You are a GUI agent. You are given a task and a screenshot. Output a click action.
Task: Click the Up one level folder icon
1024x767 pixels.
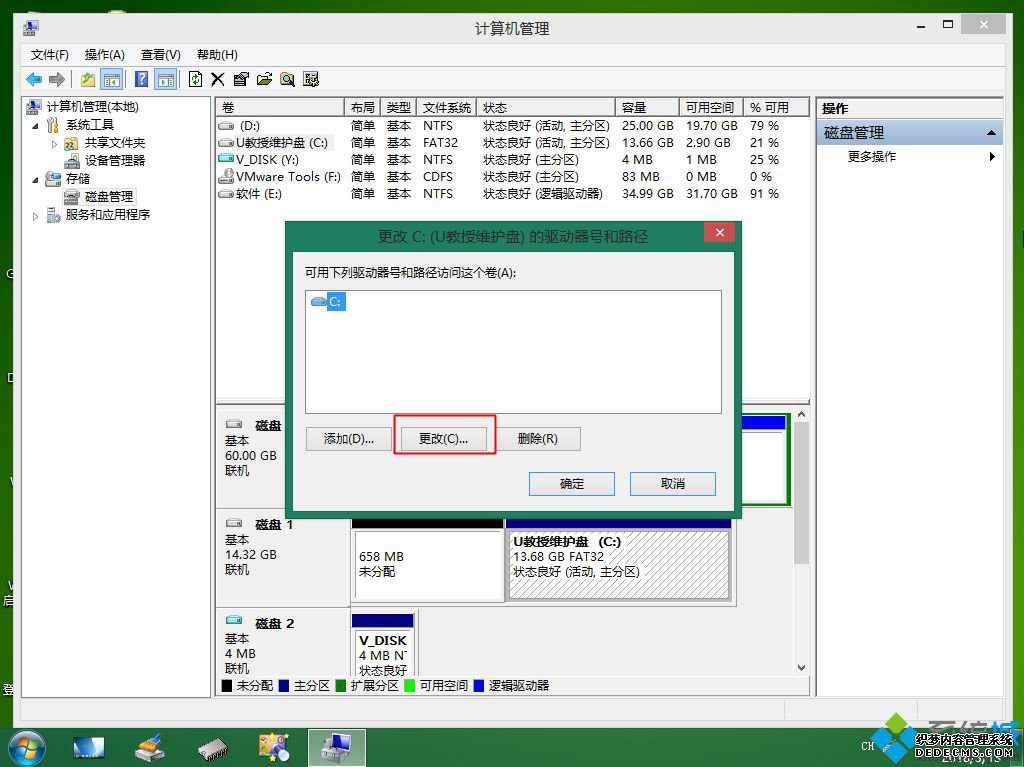pos(88,80)
